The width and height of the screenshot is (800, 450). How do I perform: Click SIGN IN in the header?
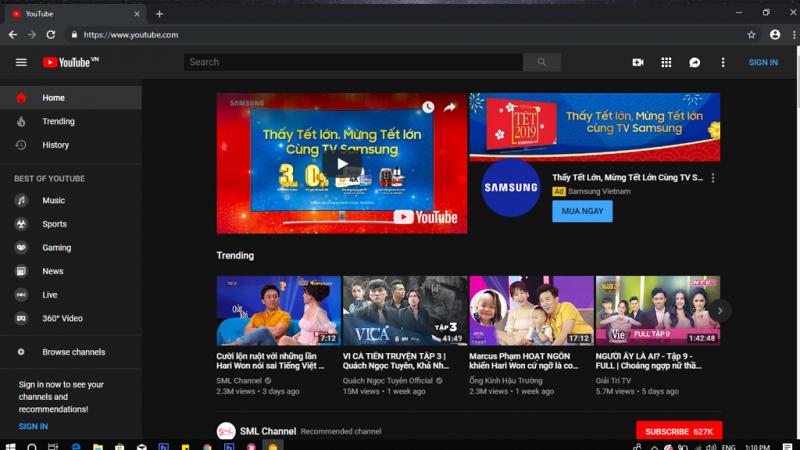point(763,62)
